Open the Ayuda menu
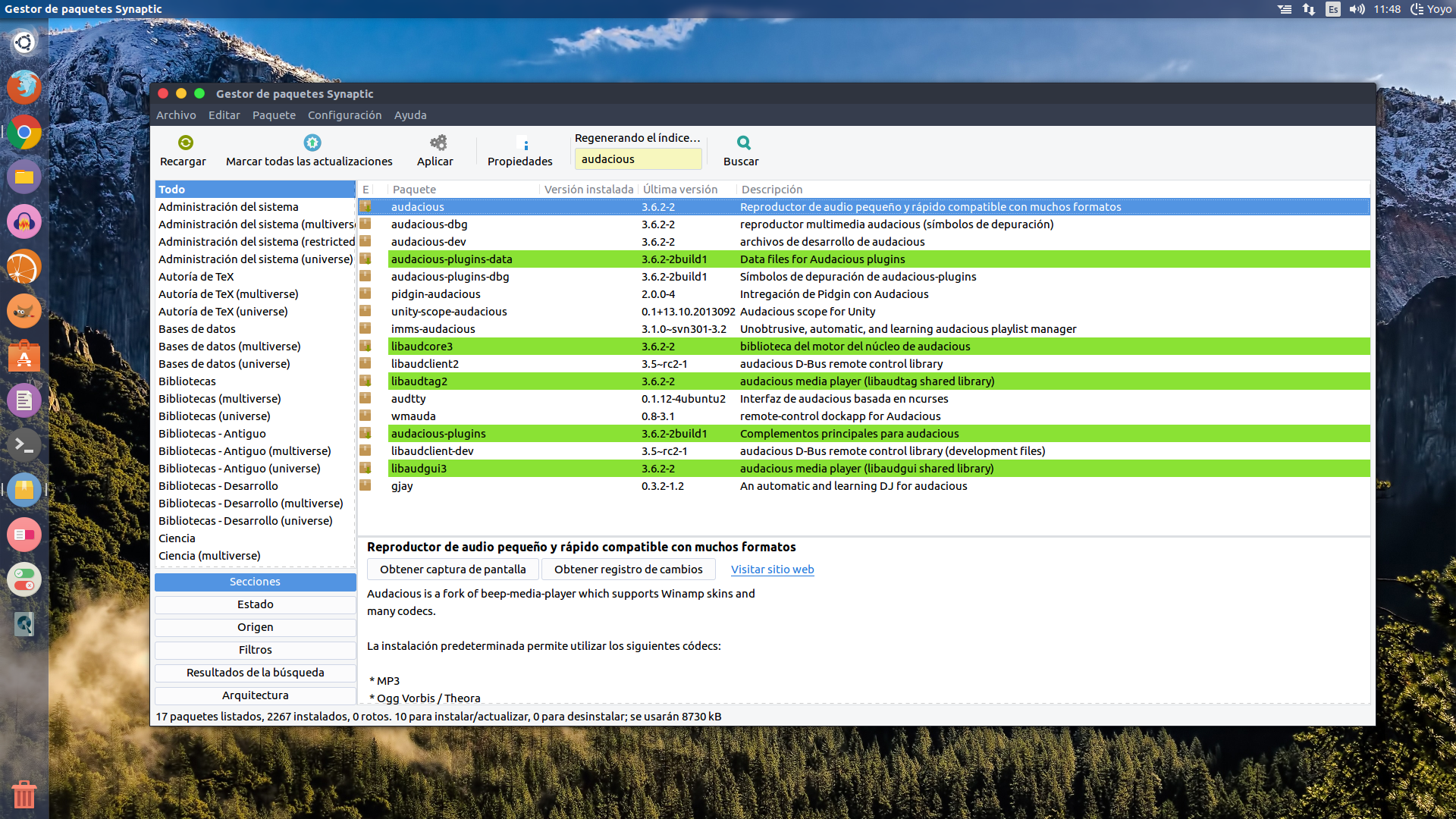This screenshot has width=1456, height=819. coord(410,115)
